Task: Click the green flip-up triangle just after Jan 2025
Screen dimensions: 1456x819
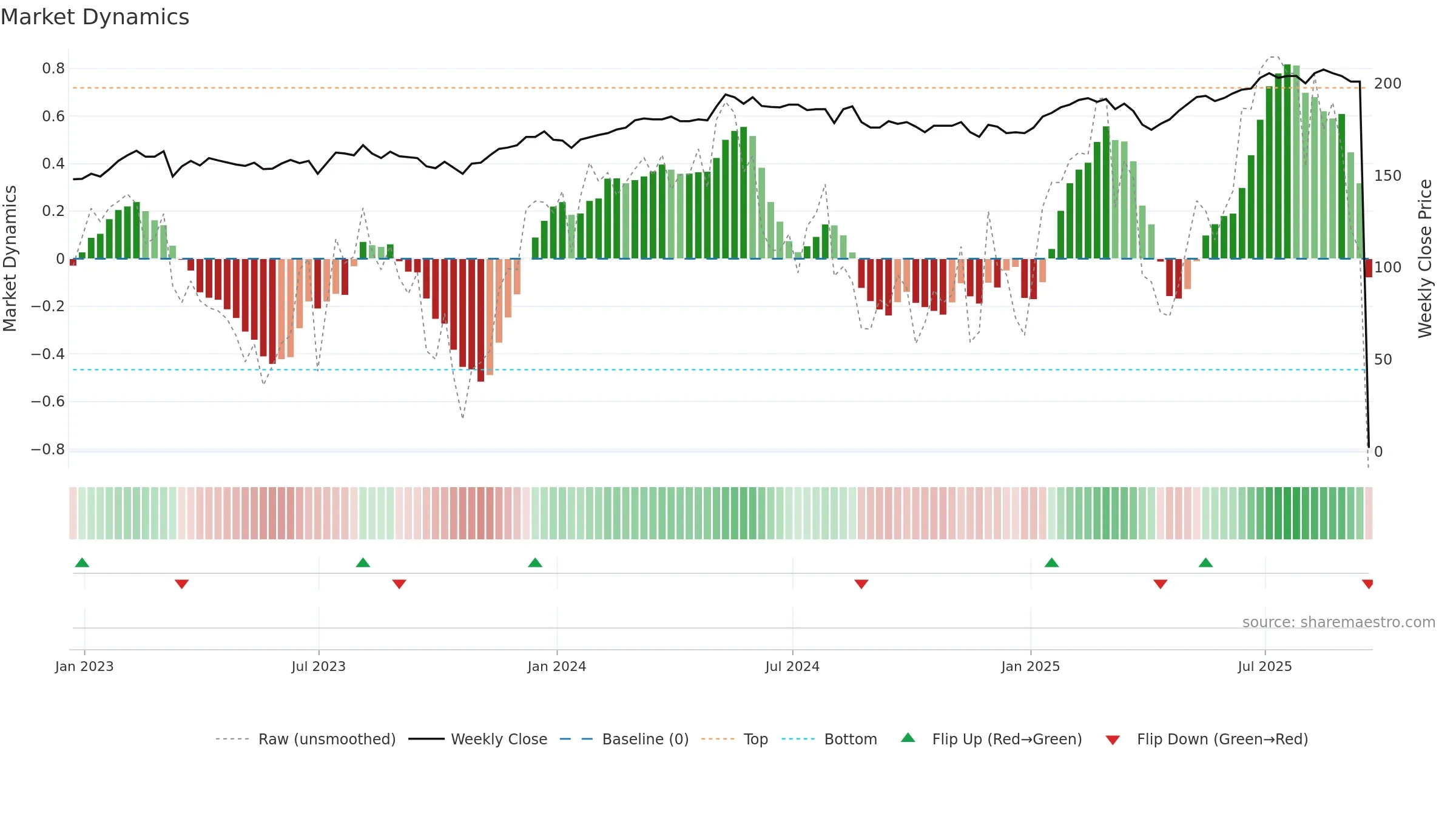Action: pos(1051,562)
